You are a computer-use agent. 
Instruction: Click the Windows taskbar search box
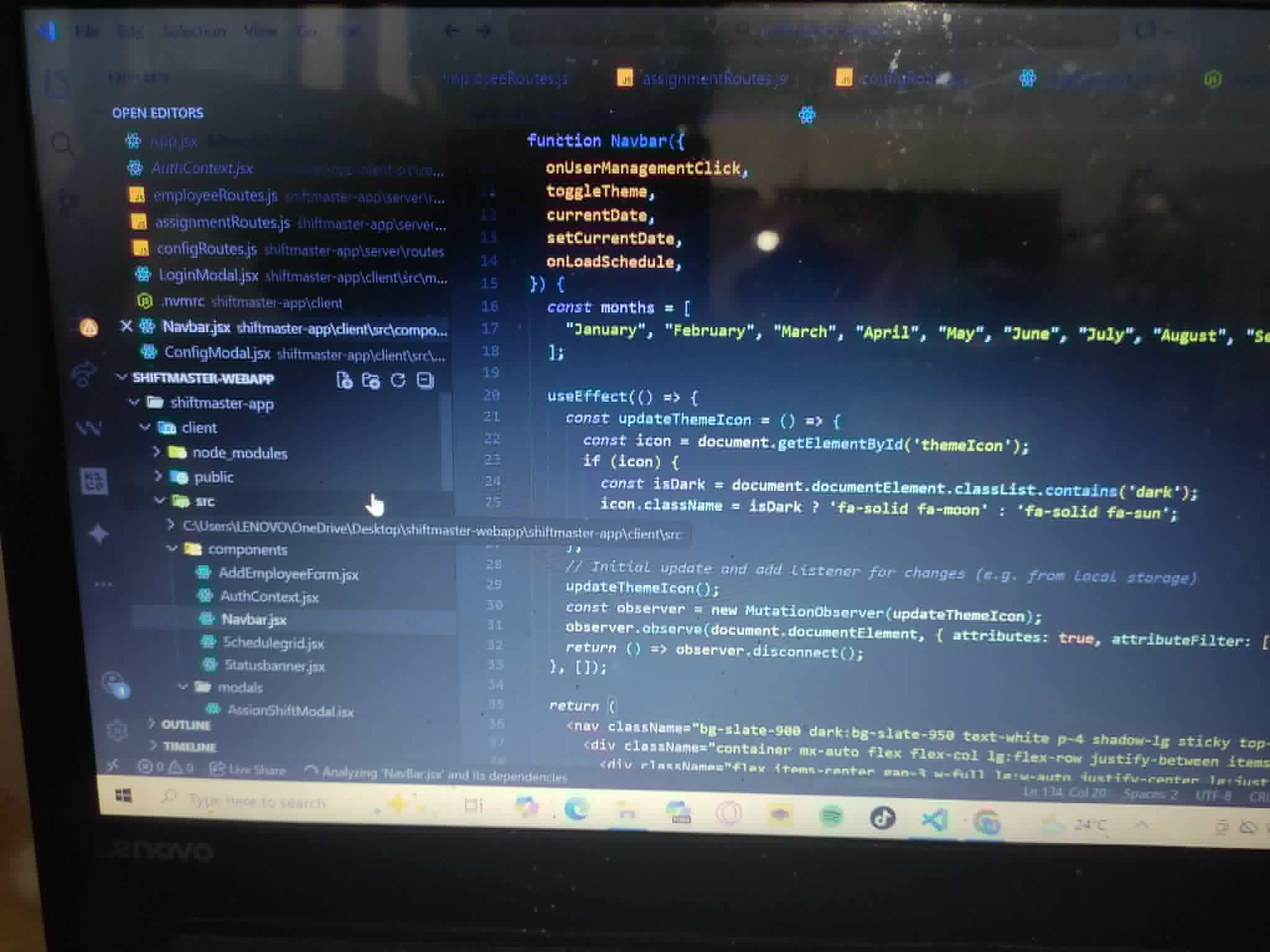257,801
